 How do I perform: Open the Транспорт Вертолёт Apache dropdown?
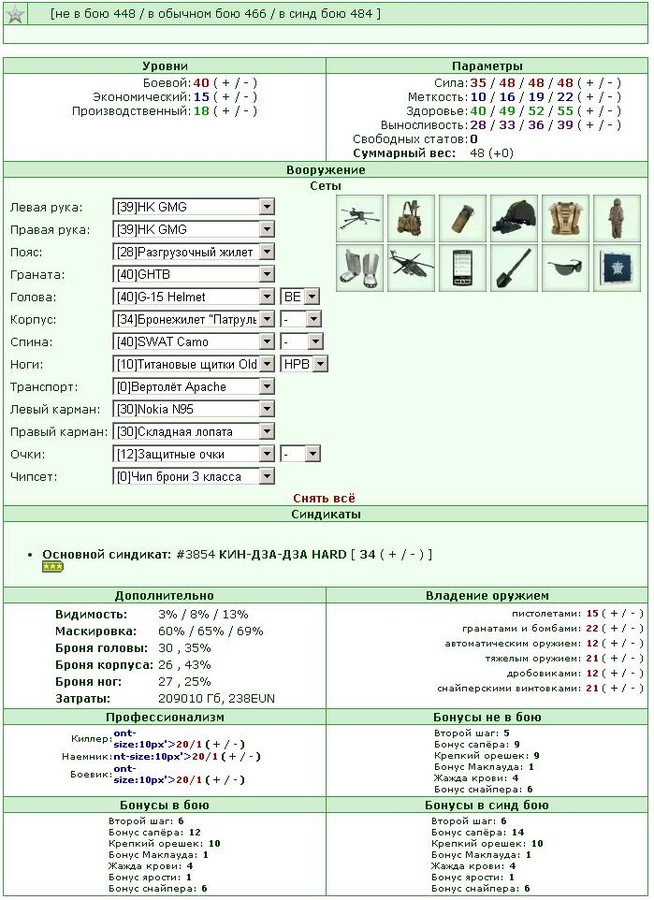[194, 386]
